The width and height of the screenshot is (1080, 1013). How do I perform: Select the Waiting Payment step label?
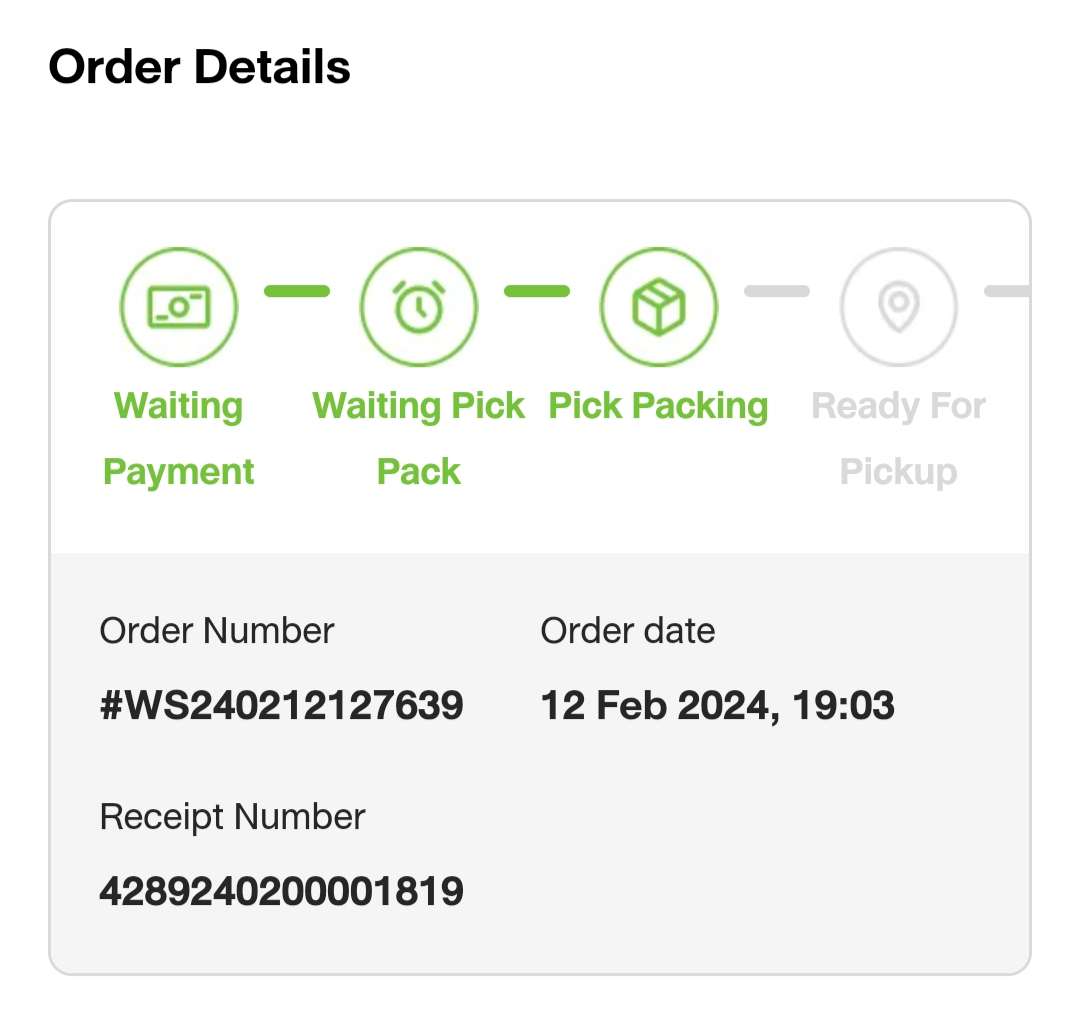[x=179, y=438]
